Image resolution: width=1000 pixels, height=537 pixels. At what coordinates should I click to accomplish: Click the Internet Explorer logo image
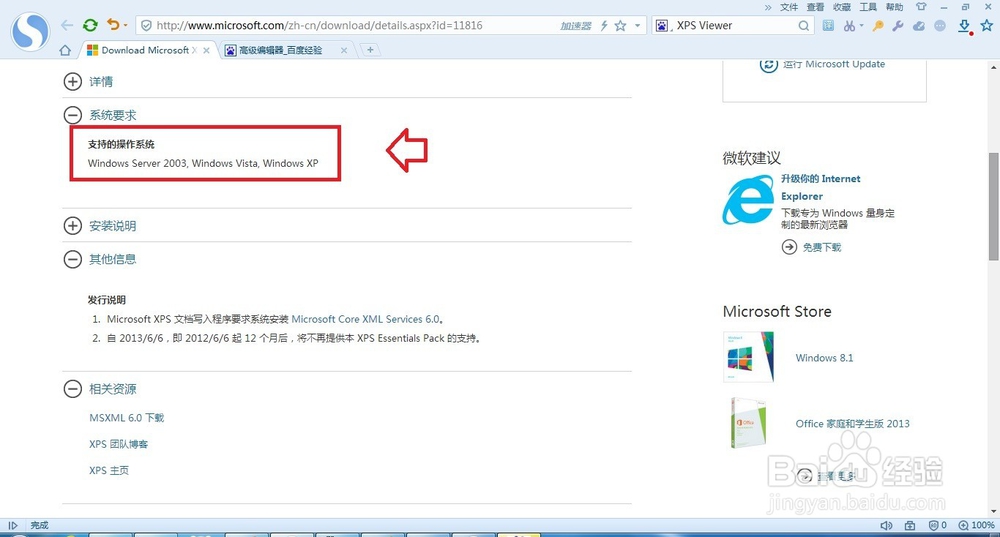(x=747, y=200)
